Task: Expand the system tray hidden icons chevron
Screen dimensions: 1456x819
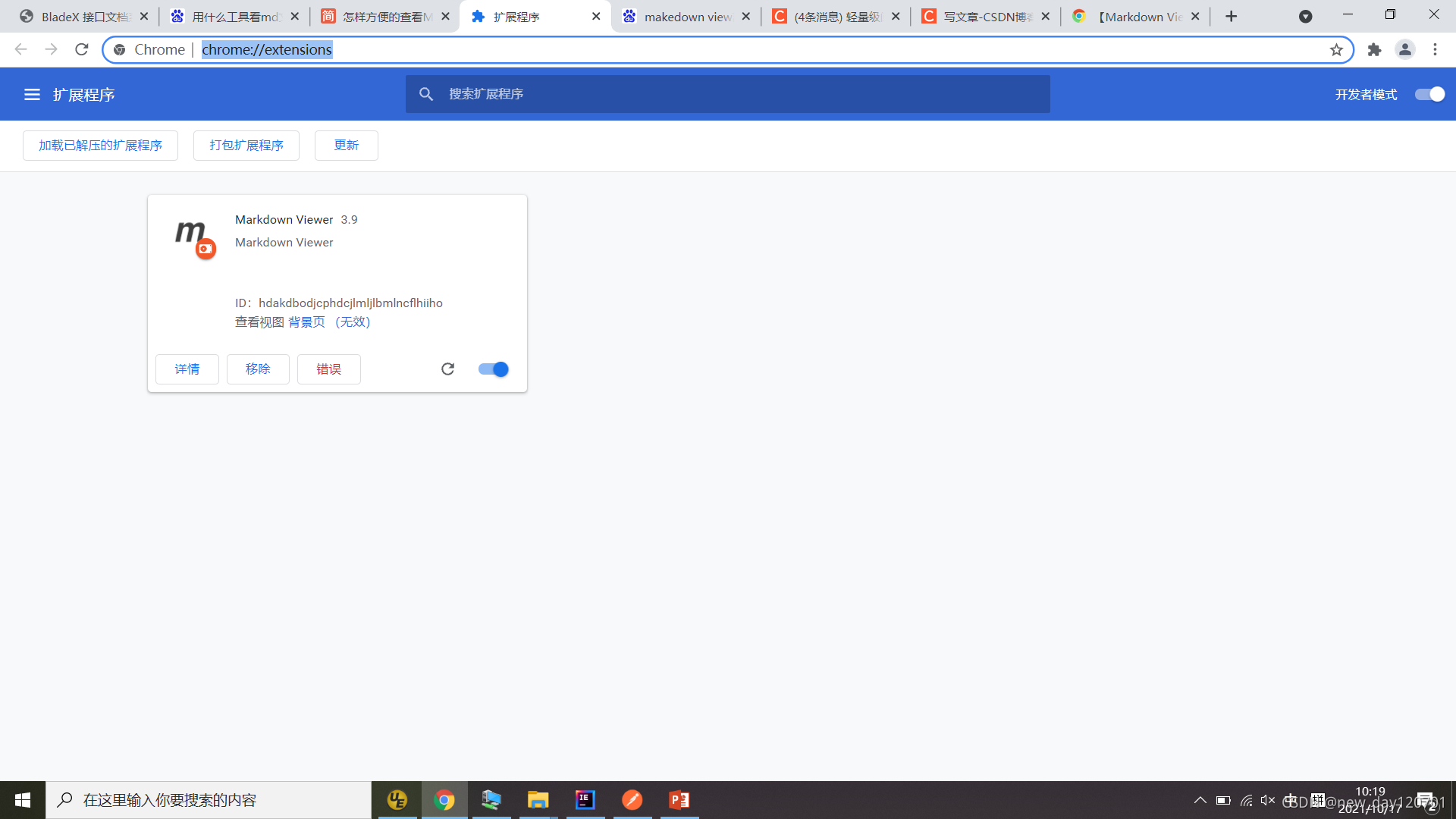Action: point(1200,800)
